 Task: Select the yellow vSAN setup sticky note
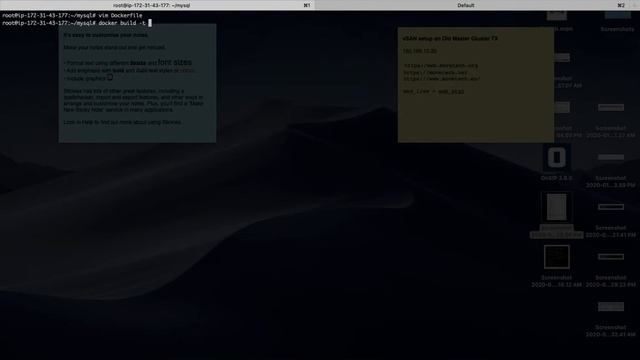tap(476, 85)
